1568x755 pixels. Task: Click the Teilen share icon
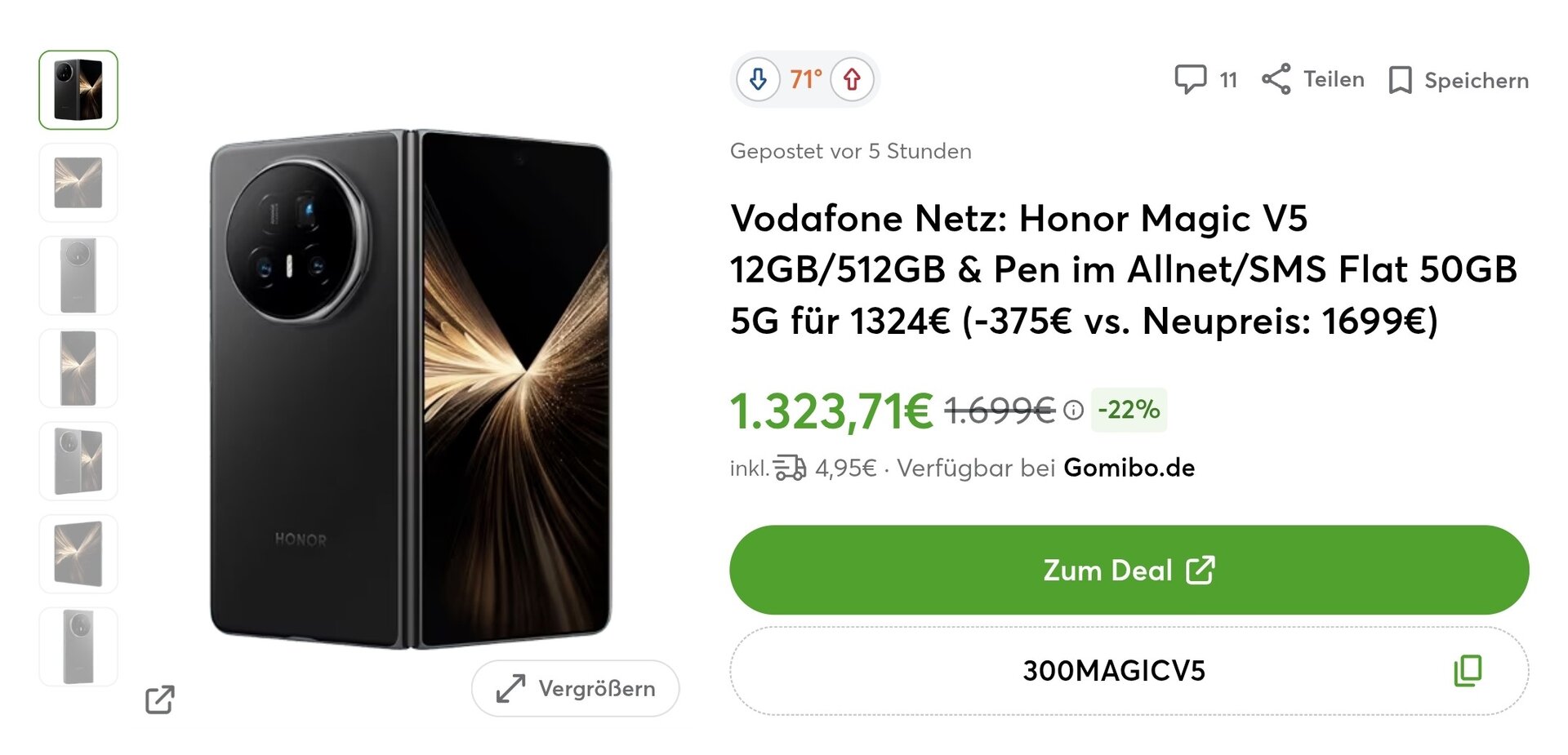(x=1276, y=79)
